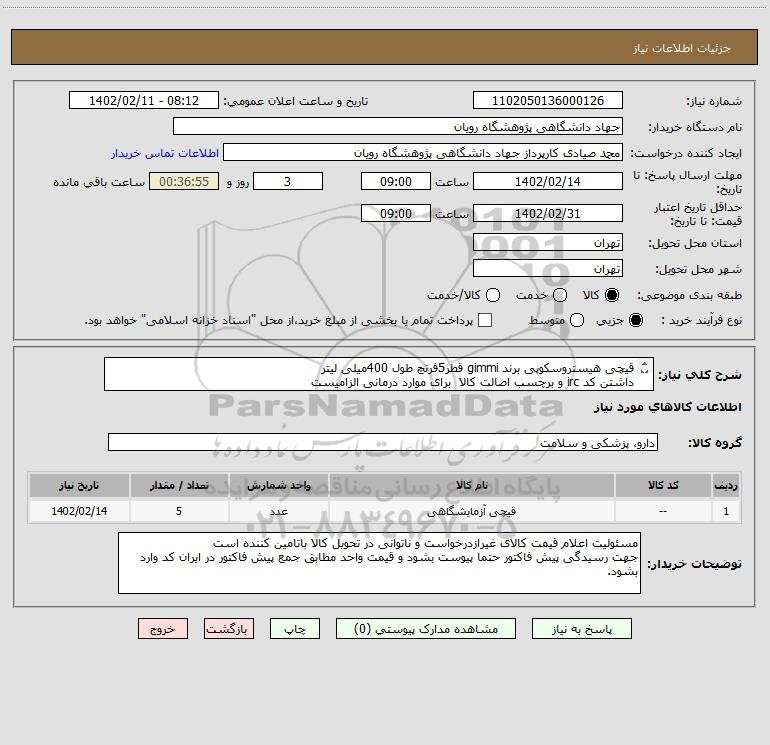Screen dimensions: 770x745
Task: Click the remaining time 00:36:55 field
Action: click(184, 181)
